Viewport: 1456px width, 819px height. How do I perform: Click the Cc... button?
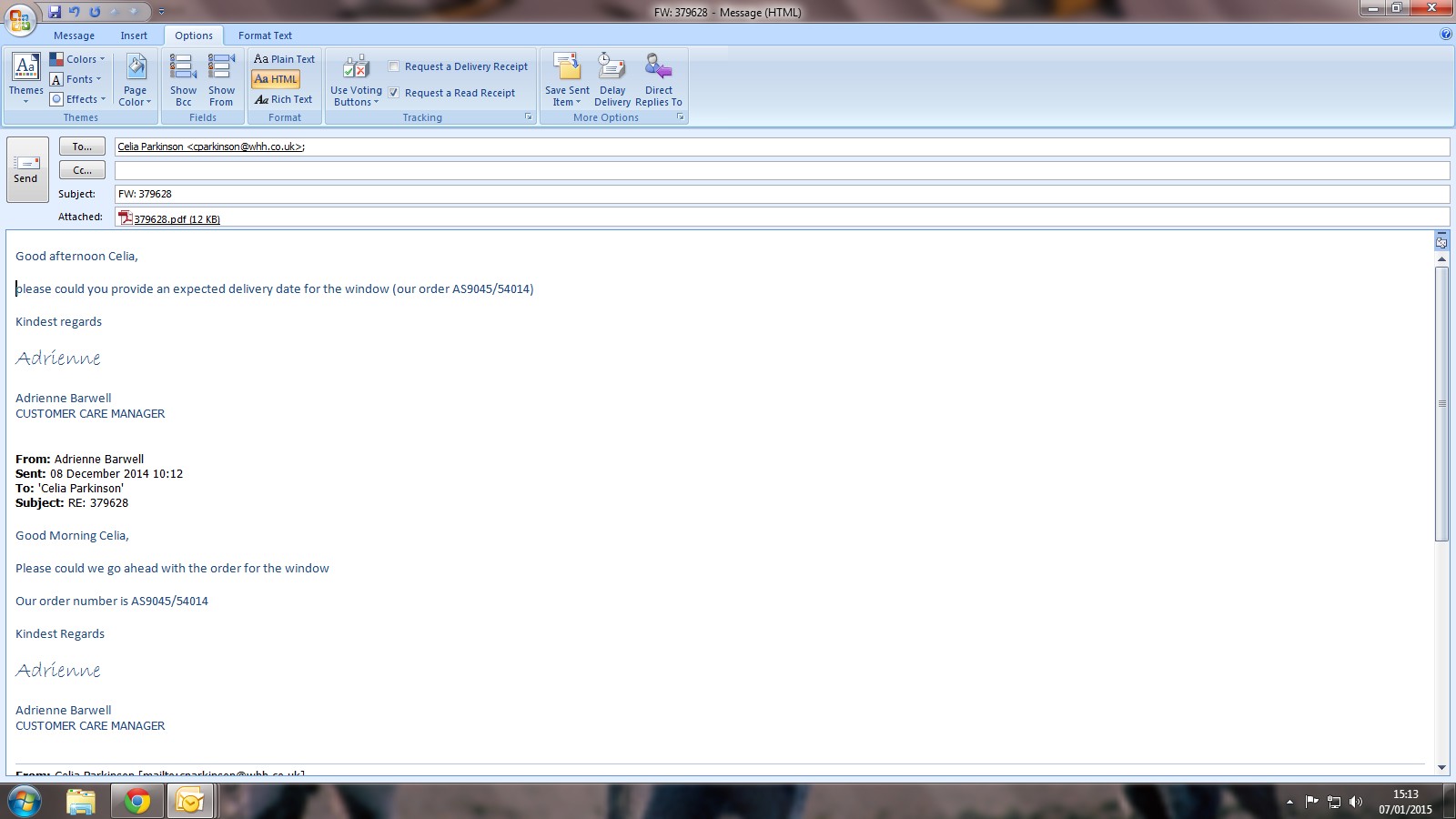click(x=82, y=170)
